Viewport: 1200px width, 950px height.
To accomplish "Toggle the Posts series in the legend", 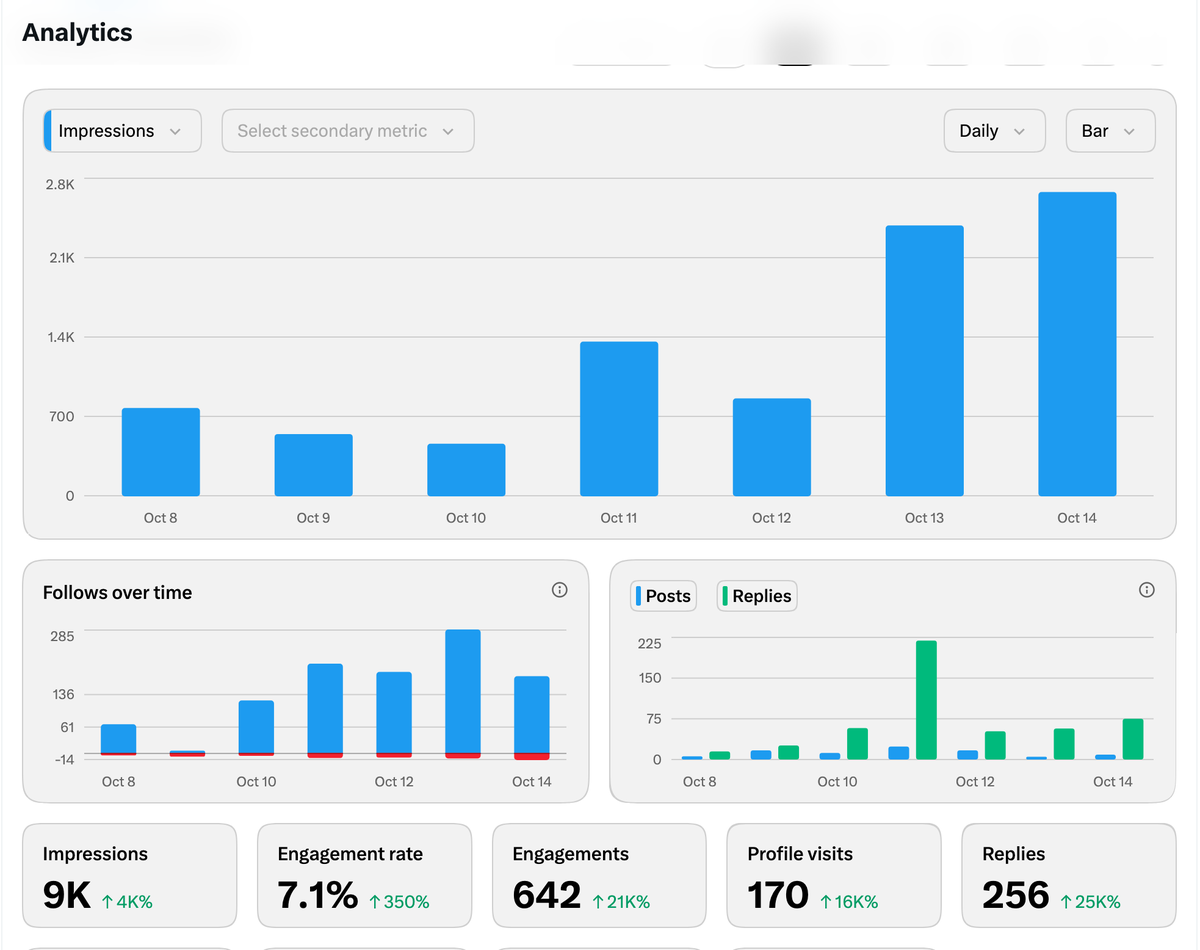I will click(663, 596).
